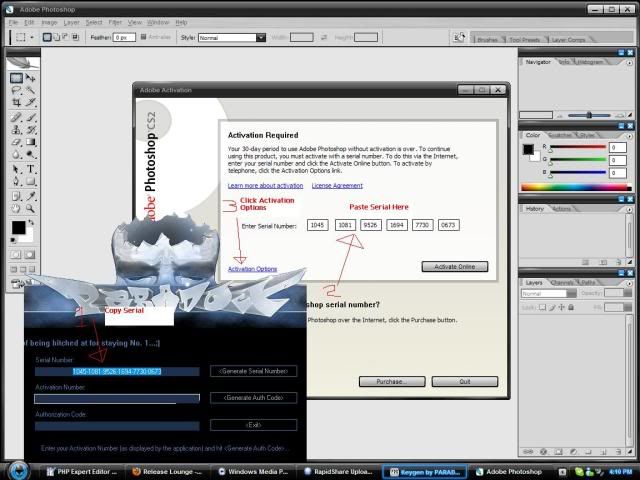Click the foreground color swatch in toolbox
The height and width of the screenshot is (480, 640).
point(18,228)
